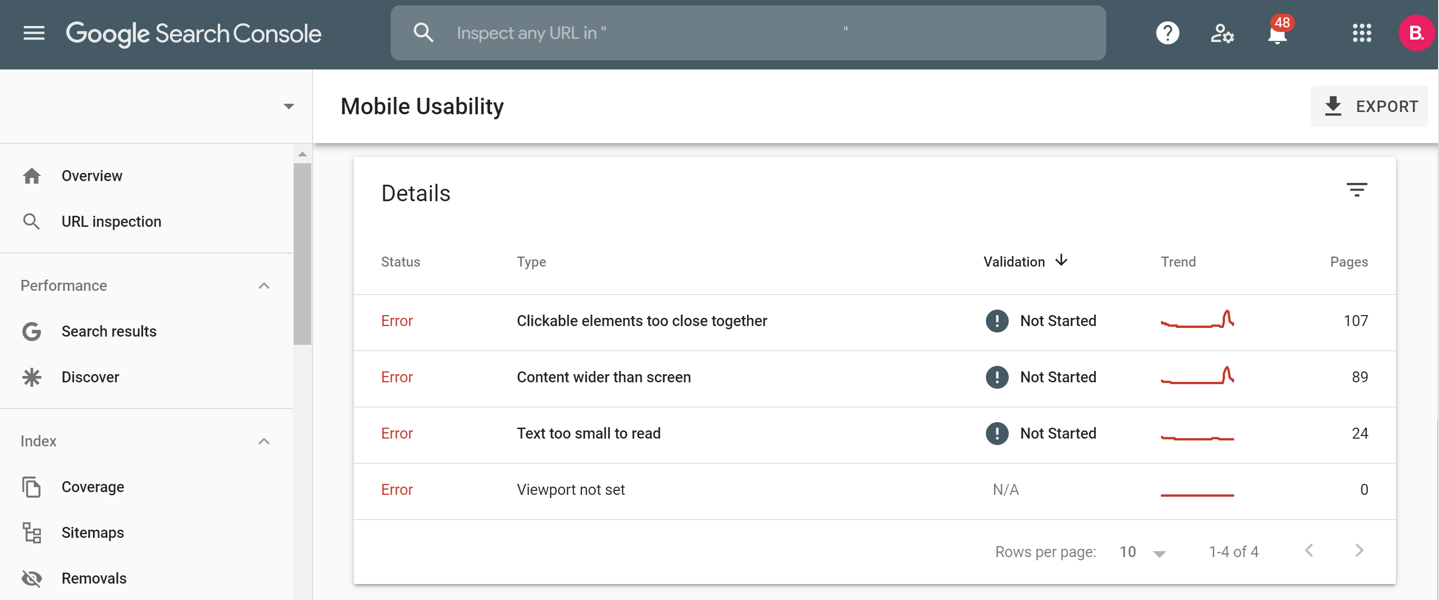Viewport: 1439px width, 600px height.
Task: Open the Details table filter
Action: [x=1356, y=189]
